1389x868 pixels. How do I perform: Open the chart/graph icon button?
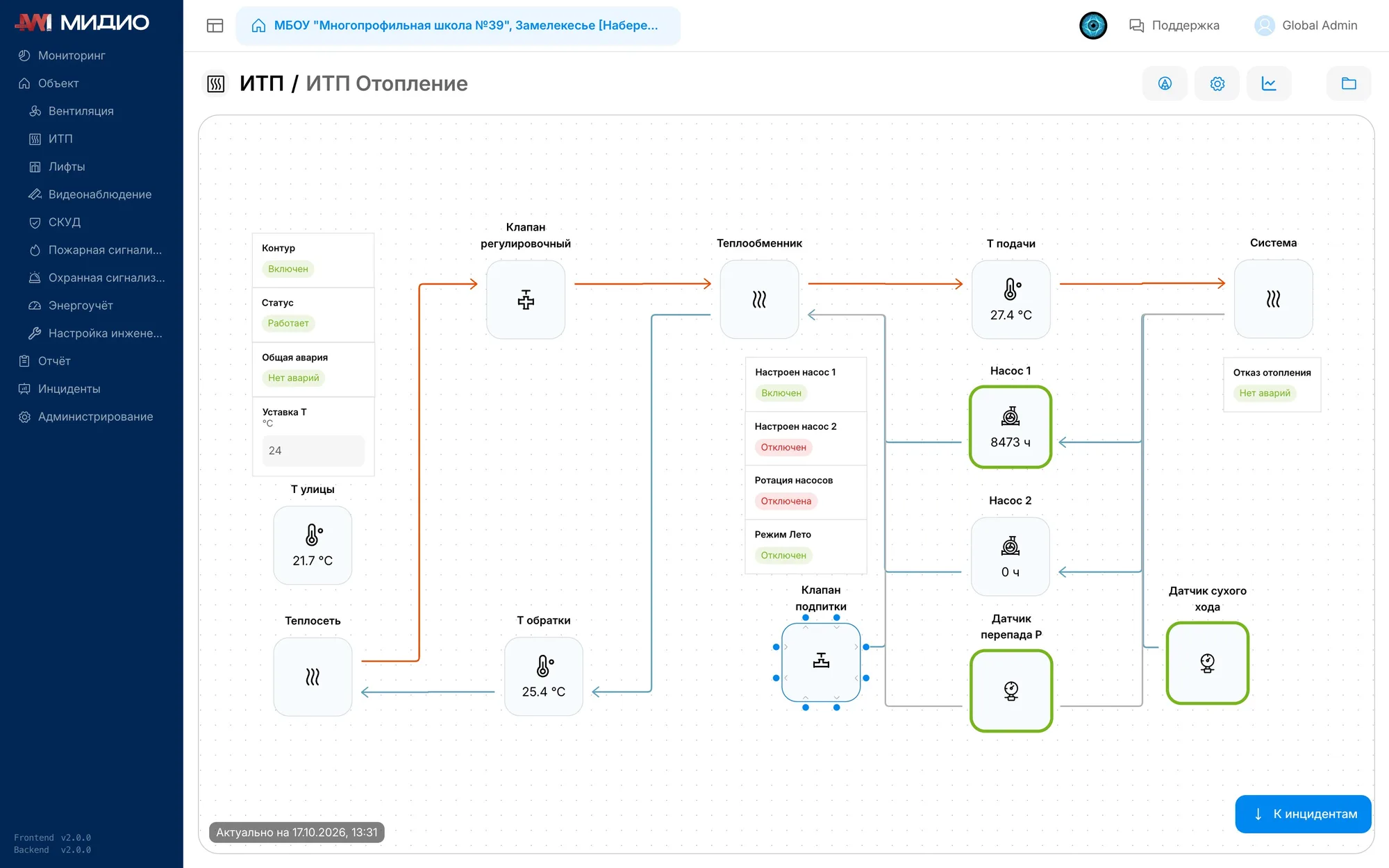click(x=1269, y=83)
